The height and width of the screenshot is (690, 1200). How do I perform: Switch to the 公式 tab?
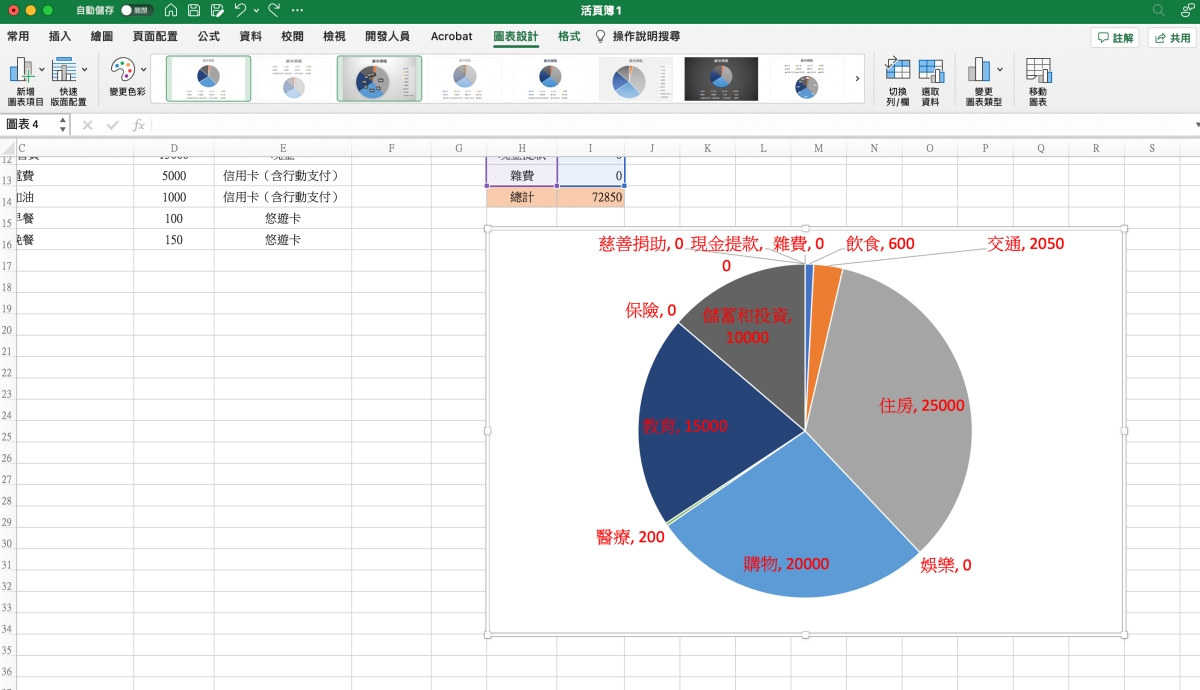pyautogui.click(x=208, y=36)
